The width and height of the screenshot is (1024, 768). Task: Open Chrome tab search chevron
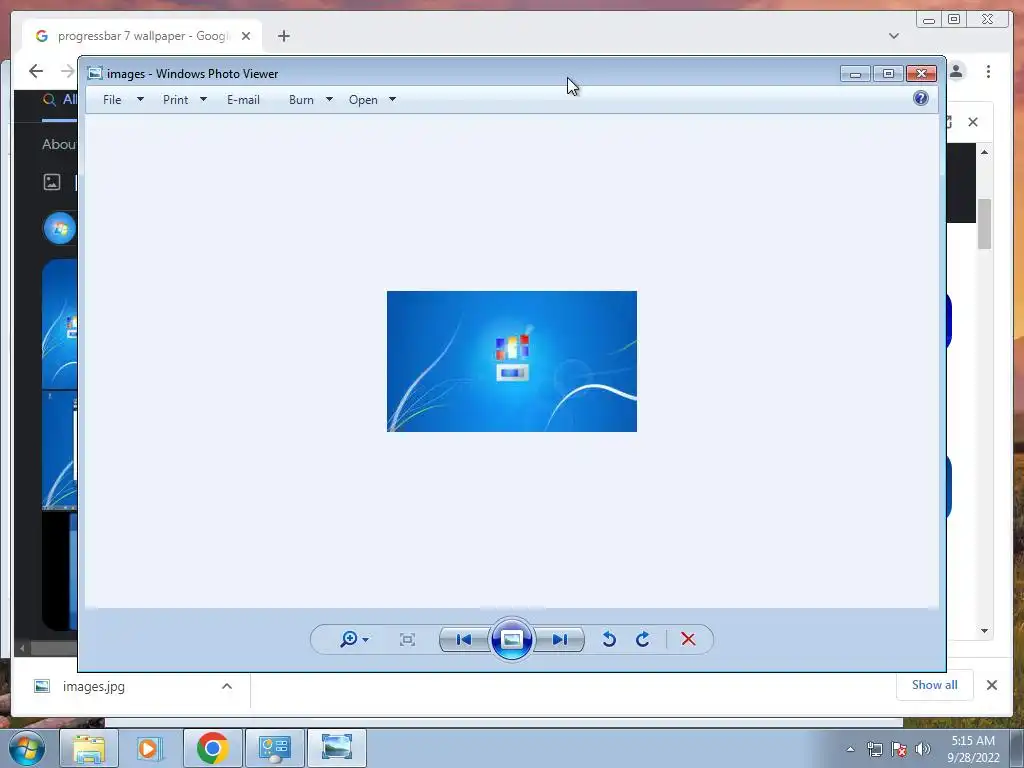point(894,36)
